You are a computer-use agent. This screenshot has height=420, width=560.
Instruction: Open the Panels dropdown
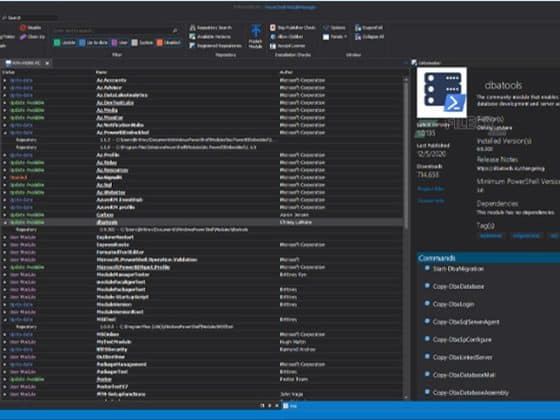click(x=335, y=37)
